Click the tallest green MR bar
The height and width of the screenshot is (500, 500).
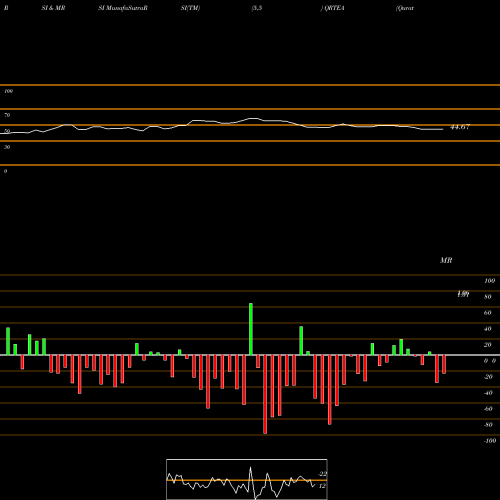[251, 329]
